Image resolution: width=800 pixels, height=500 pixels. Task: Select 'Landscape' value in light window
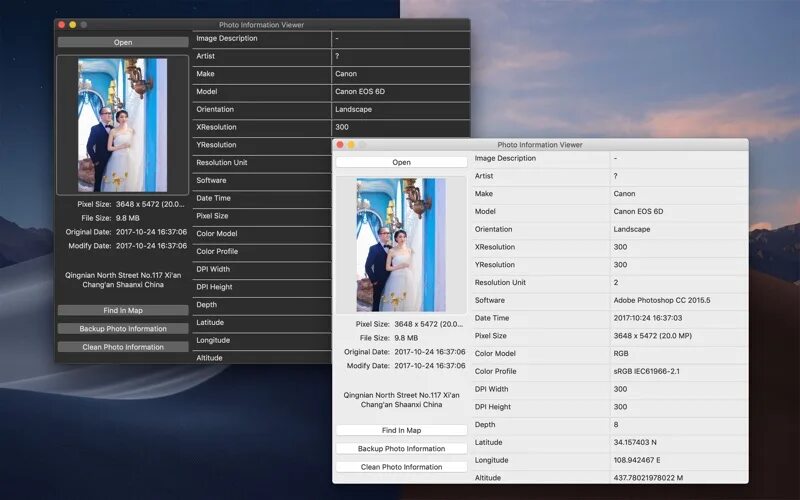click(x=632, y=229)
